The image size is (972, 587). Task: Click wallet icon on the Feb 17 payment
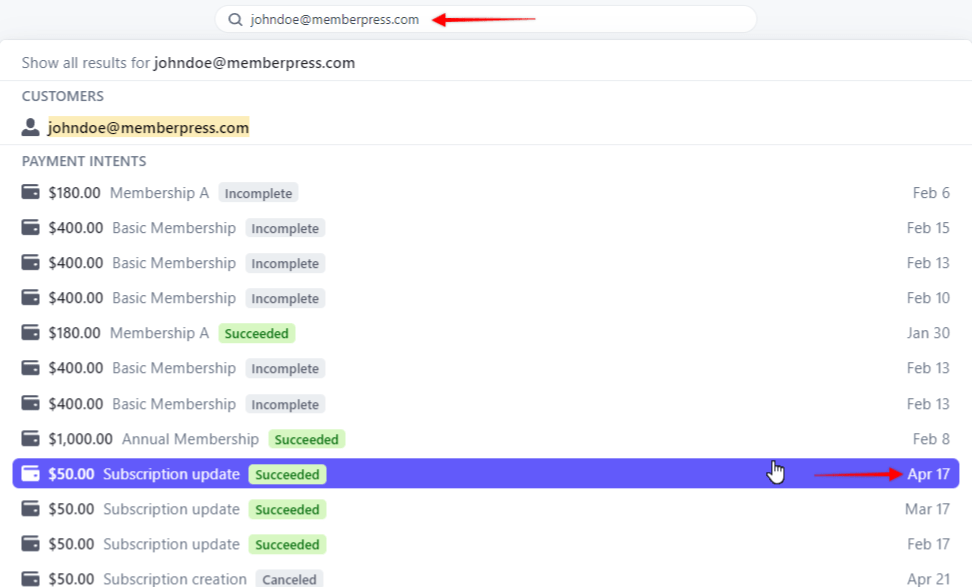(x=30, y=544)
